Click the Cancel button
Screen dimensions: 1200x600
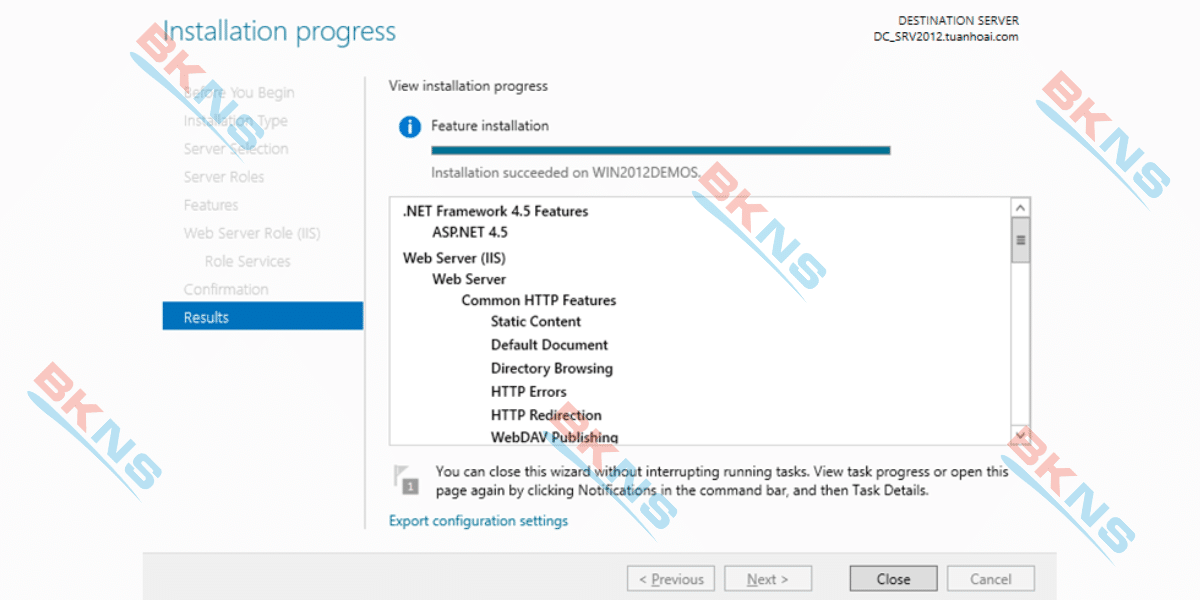pos(991,579)
